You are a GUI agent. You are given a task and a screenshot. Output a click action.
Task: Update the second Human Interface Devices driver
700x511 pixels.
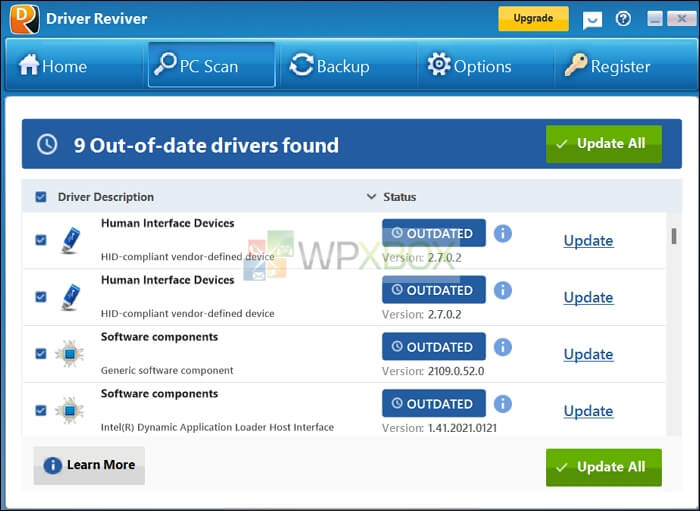point(588,297)
